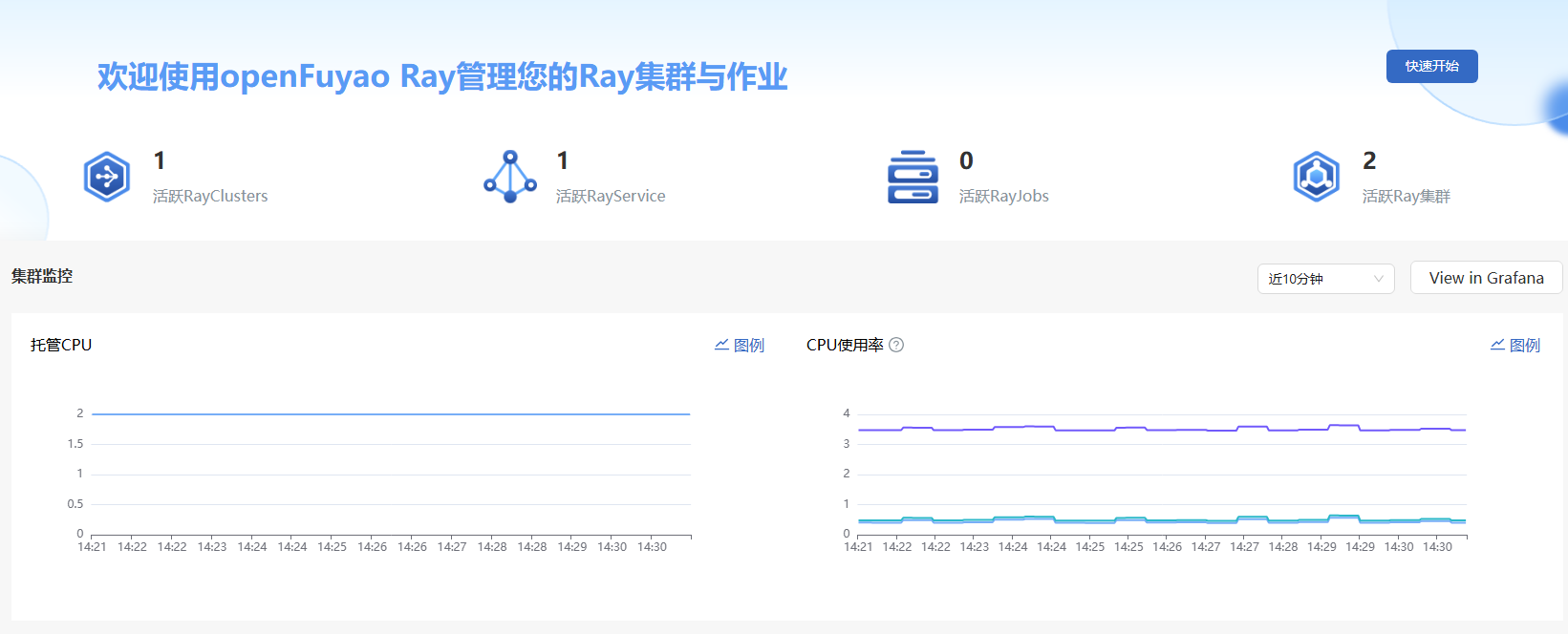Click the help icon beside CPU使用率
This screenshot has height=634, width=1568.
click(896, 346)
